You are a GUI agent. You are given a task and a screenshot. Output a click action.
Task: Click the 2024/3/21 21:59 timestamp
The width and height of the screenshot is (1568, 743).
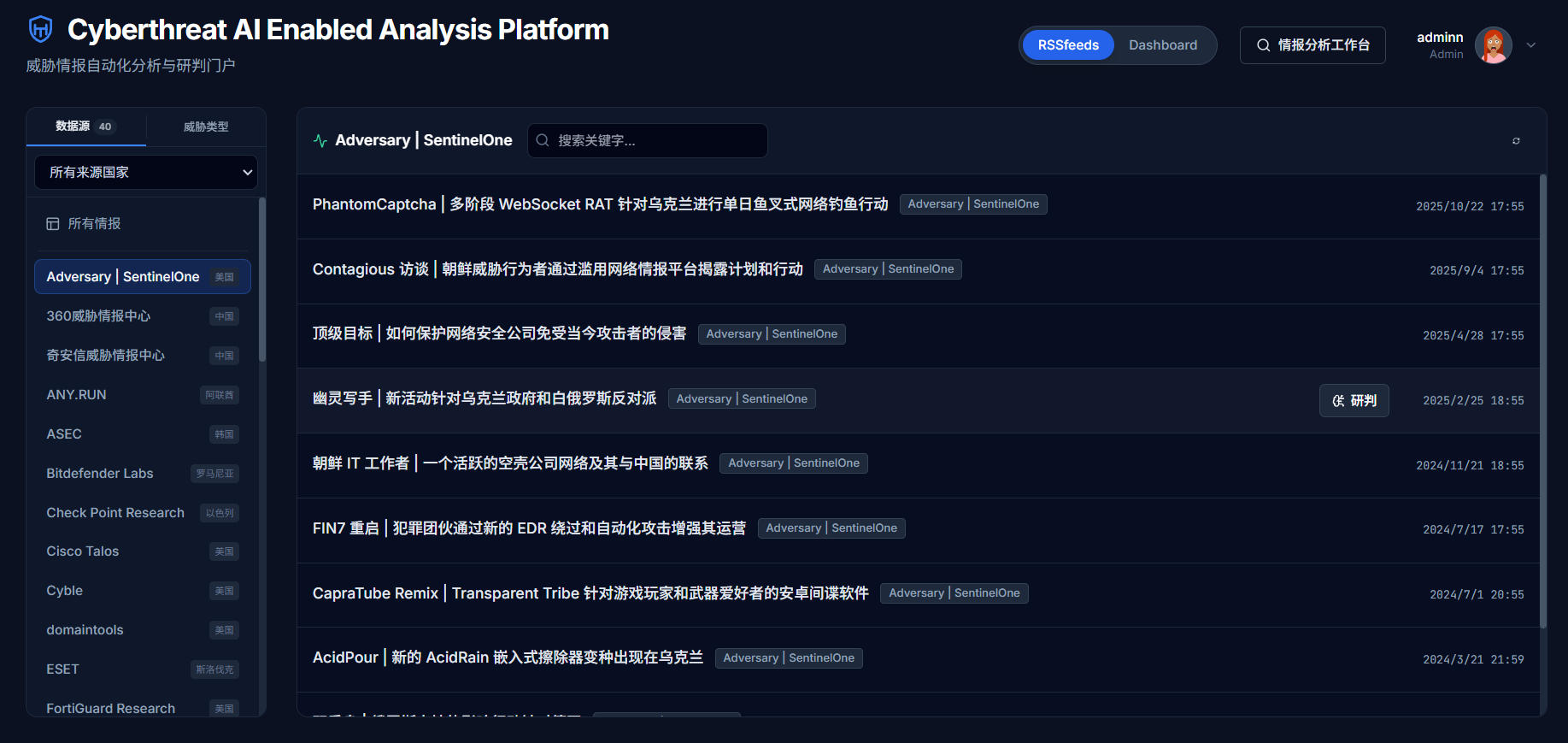(x=1473, y=659)
